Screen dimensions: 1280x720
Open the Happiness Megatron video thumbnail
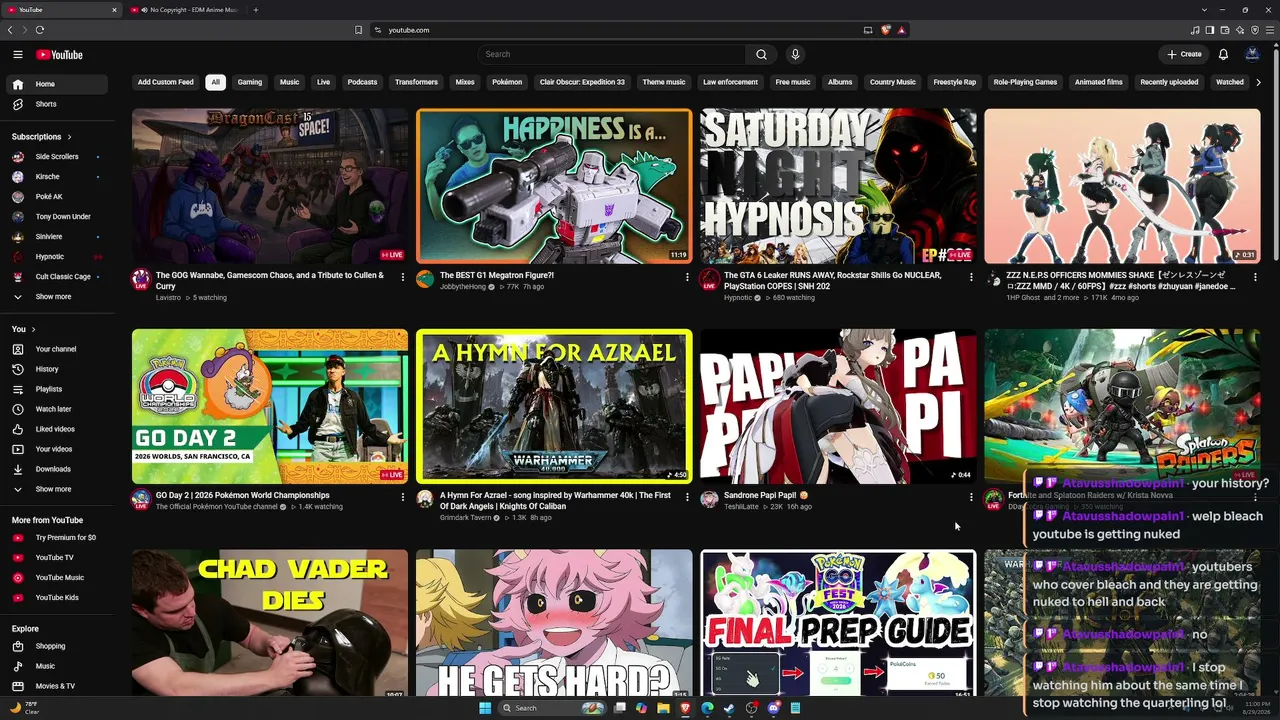pyautogui.click(x=554, y=186)
